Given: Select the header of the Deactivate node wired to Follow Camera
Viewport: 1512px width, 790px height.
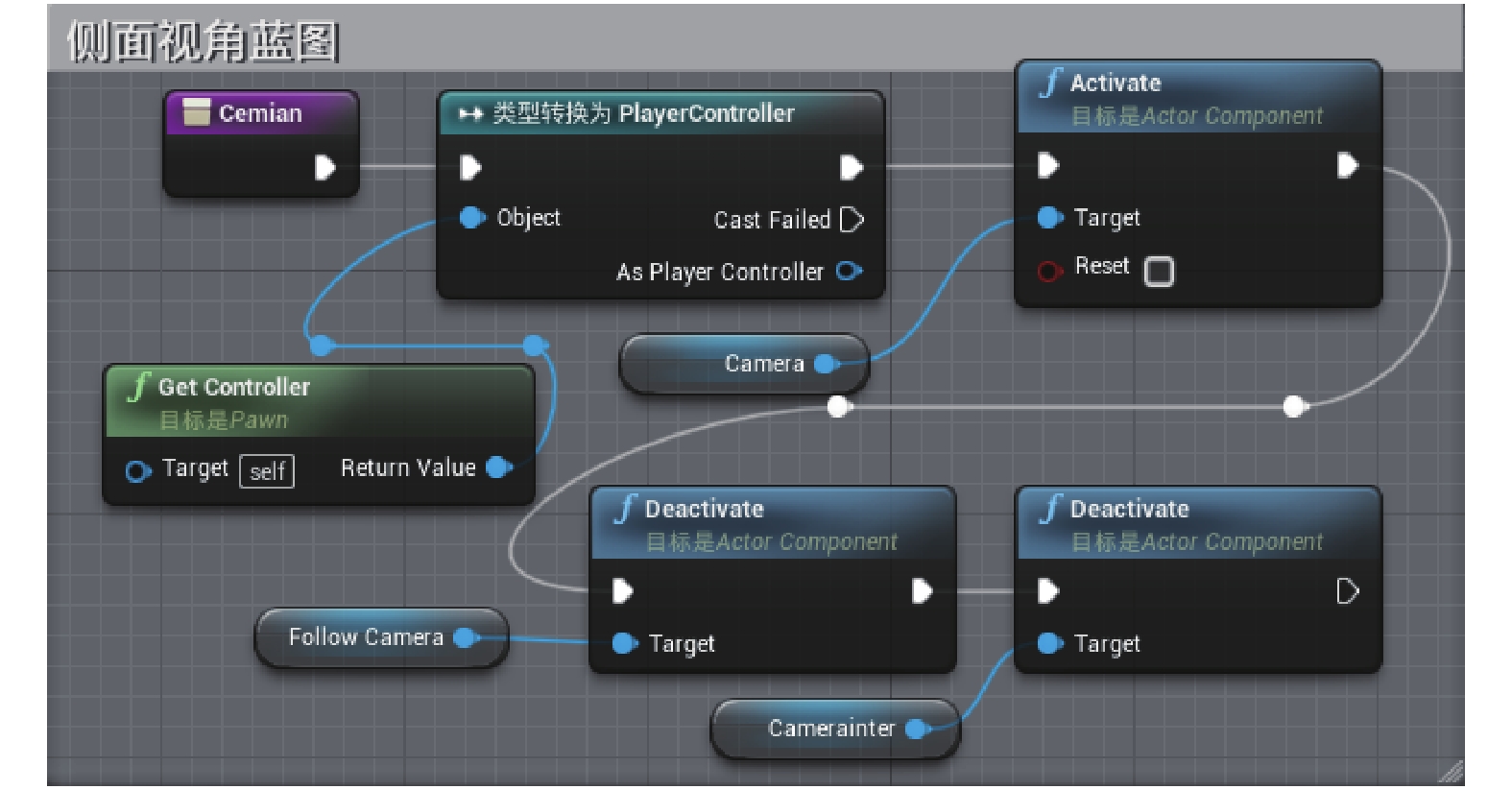Looking at the screenshot, I should coord(773,524).
